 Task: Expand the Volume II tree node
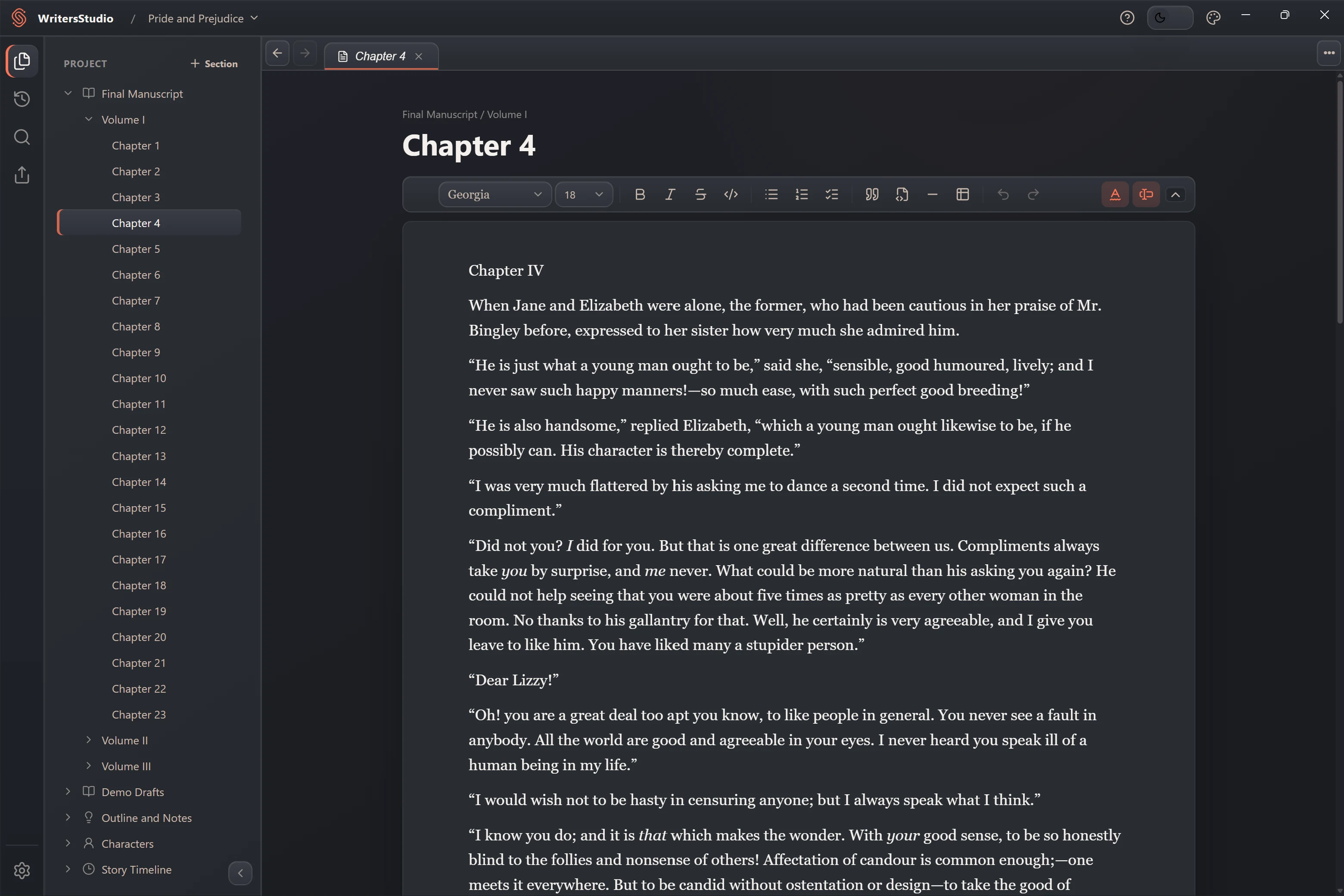pyautogui.click(x=89, y=740)
